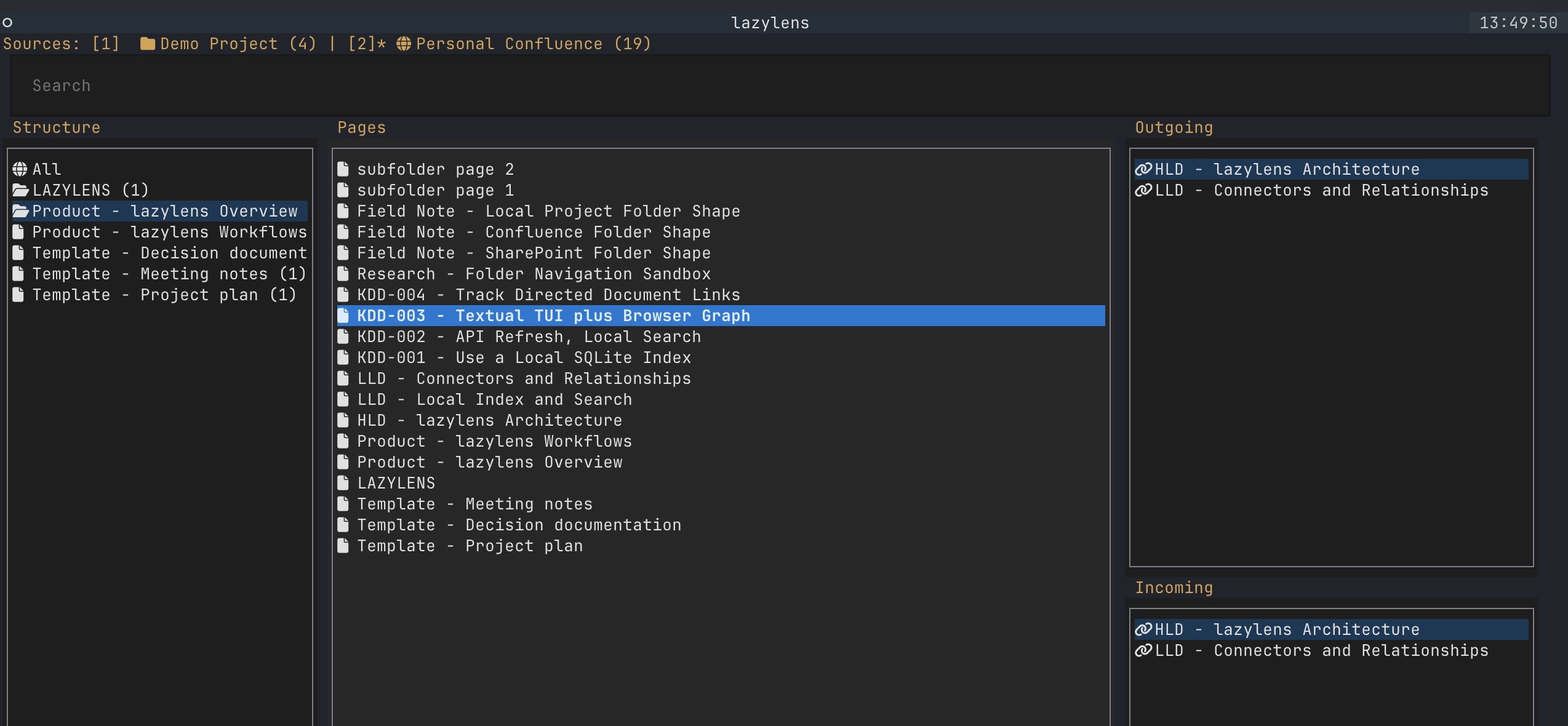This screenshot has width=1568, height=726.
Task: Click the link icon of LLD in Incoming
Action: 1143,650
